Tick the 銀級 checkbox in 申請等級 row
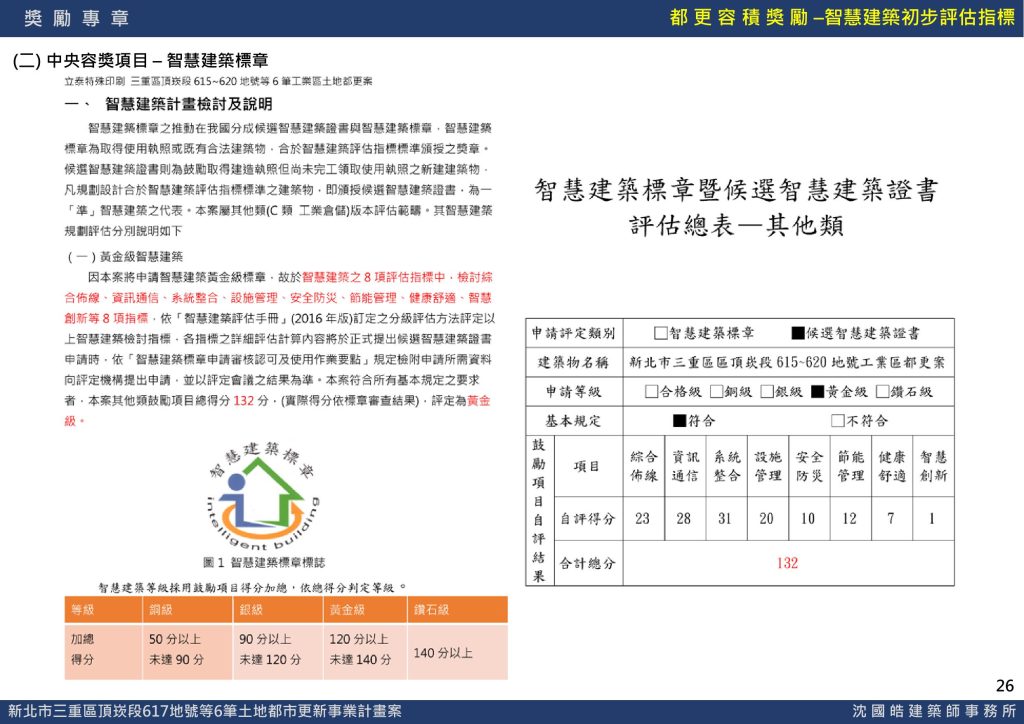This screenshot has height=724, width=1024. click(x=767, y=391)
